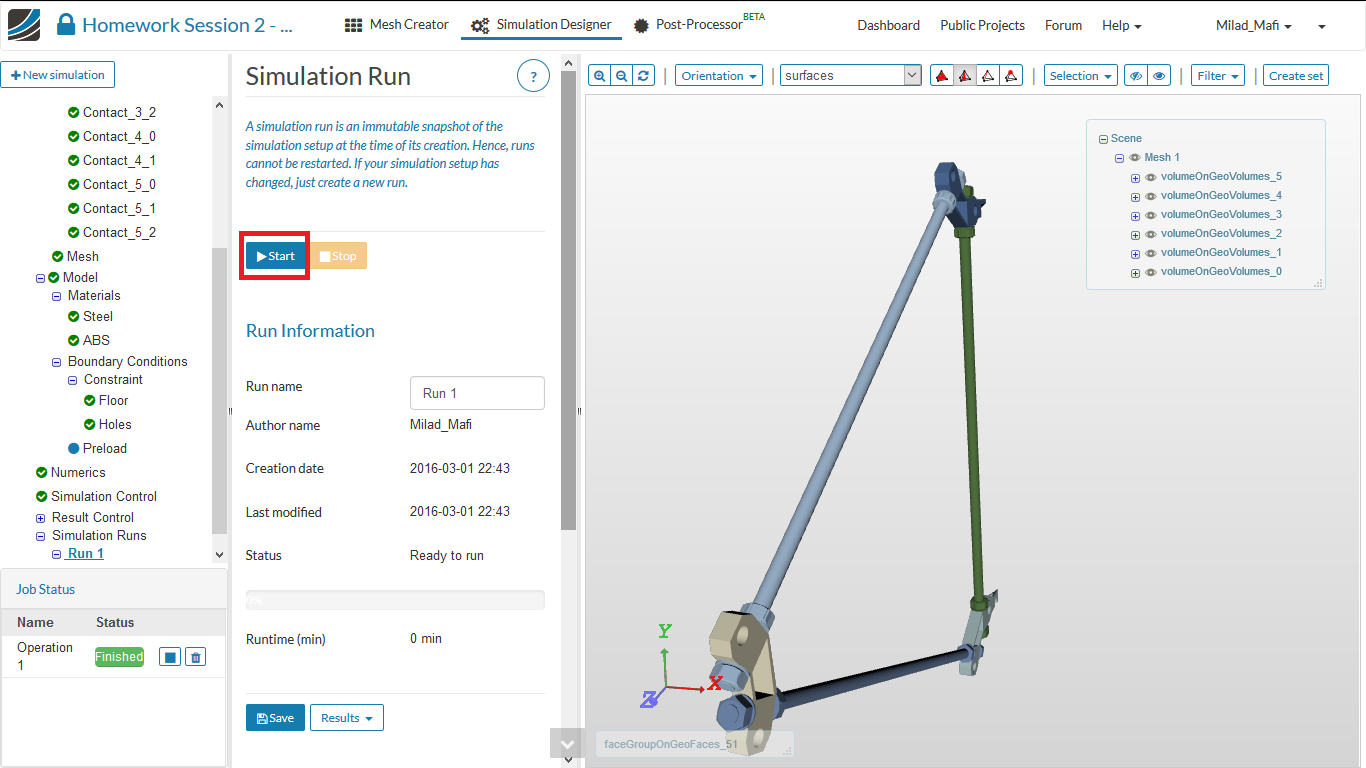Open the Dashboard page
Image resolution: width=1366 pixels, height=768 pixels.
[888, 25]
